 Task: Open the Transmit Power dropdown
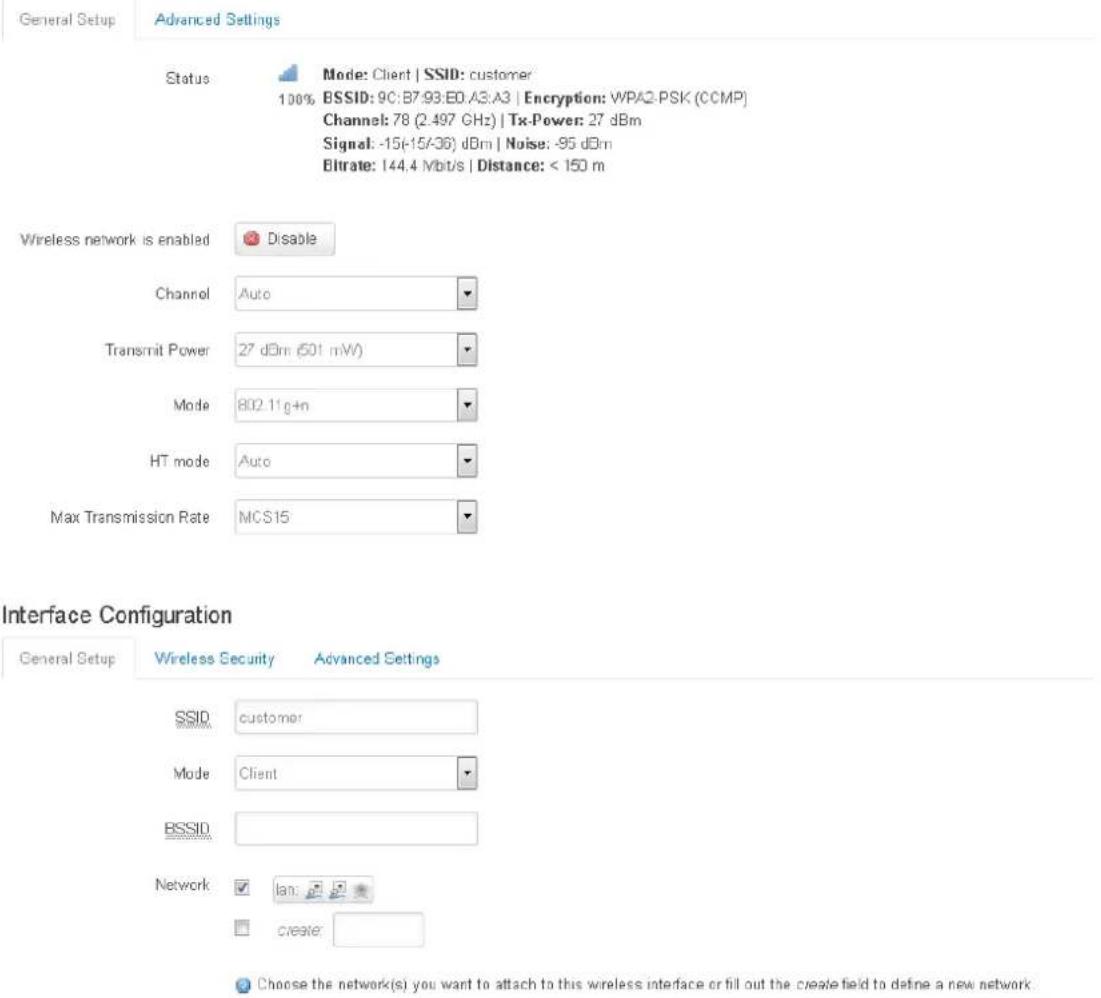(x=356, y=350)
